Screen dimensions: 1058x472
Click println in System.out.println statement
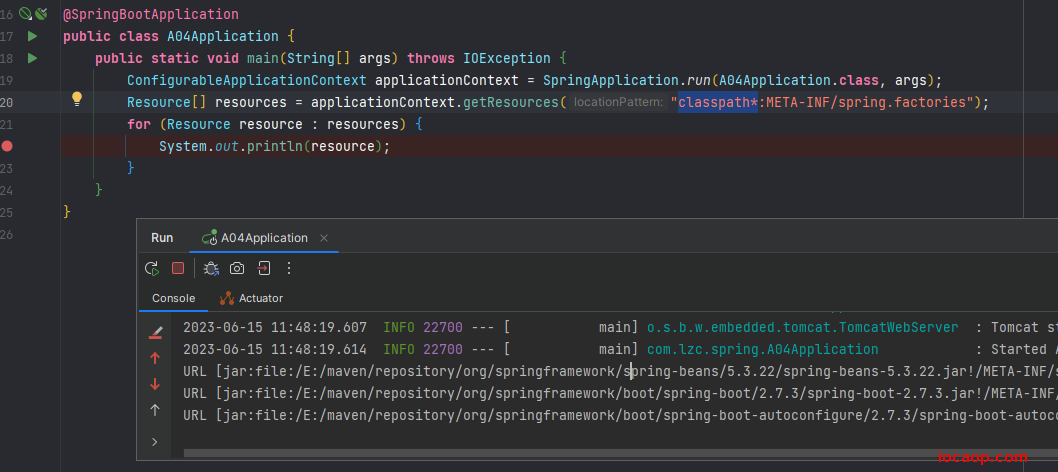(x=274, y=146)
